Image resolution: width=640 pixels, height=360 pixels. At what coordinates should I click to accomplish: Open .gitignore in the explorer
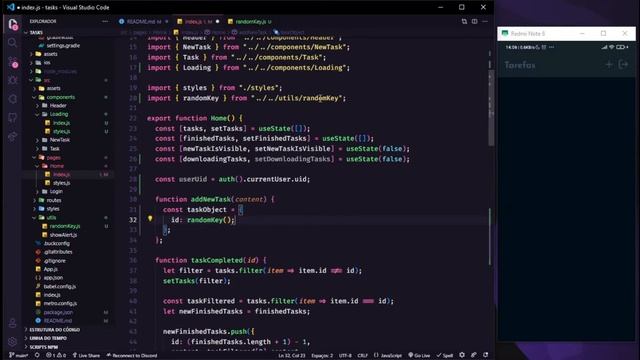click(55, 261)
